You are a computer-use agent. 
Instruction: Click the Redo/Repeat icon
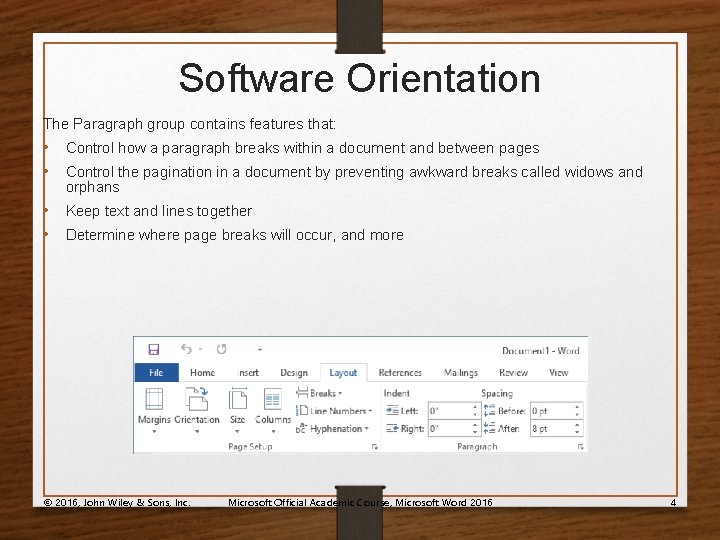click(221, 349)
